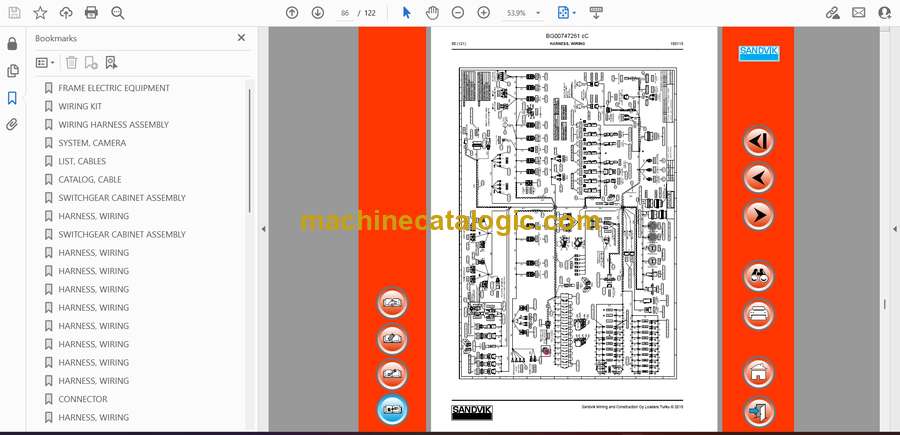The image size is (900, 435).
Task: Click the page number field showing 86
Action: pyautogui.click(x=345, y=13)
